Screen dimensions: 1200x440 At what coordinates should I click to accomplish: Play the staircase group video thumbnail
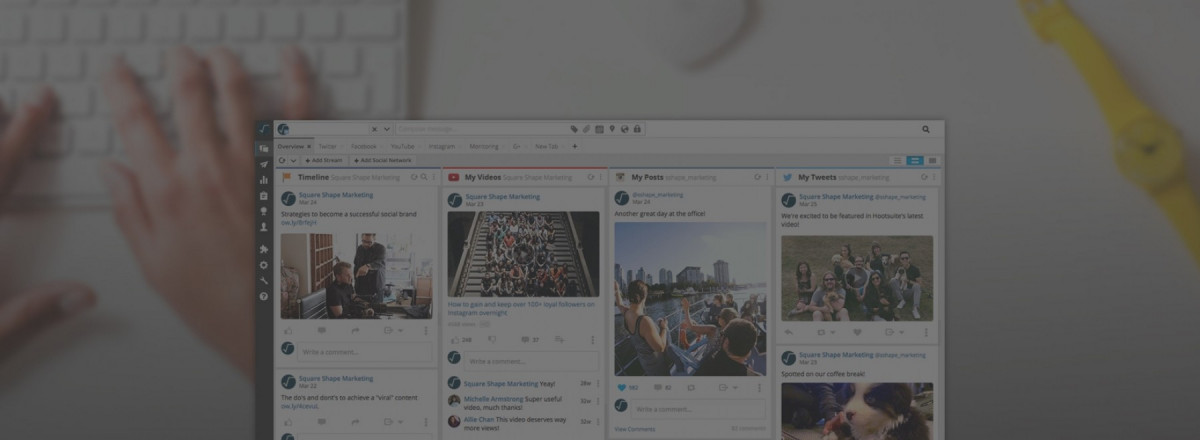pos(523,253)
